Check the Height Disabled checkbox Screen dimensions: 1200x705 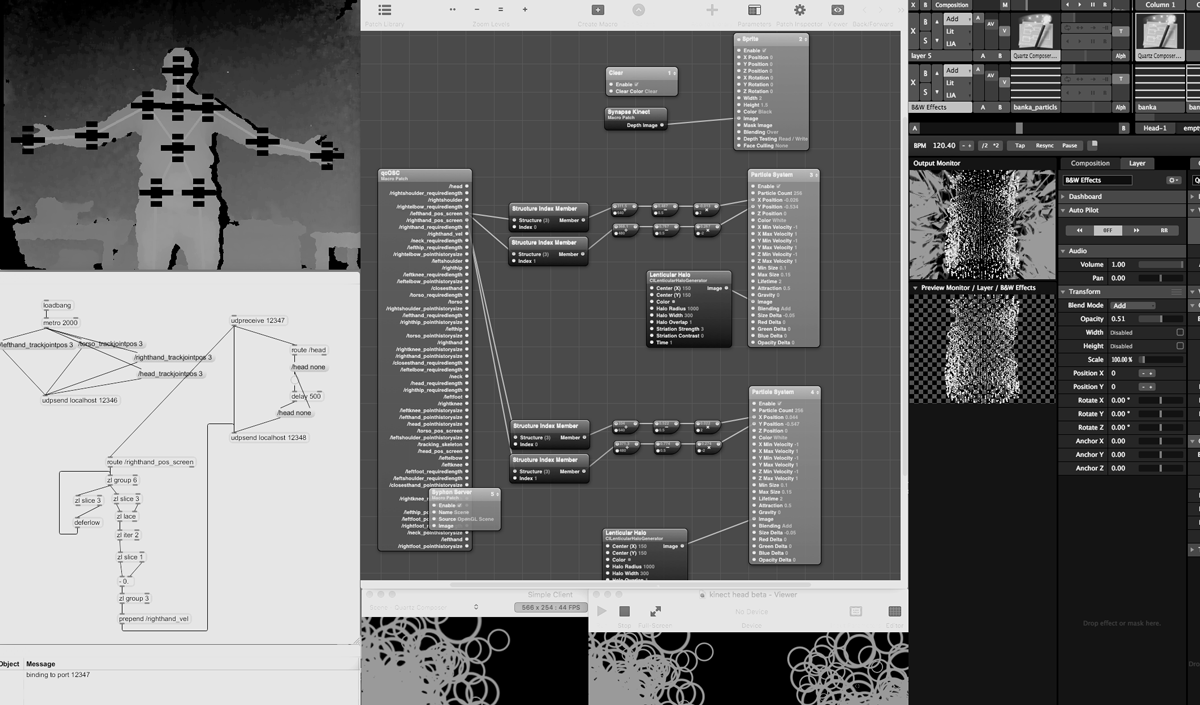point(1180,346)
